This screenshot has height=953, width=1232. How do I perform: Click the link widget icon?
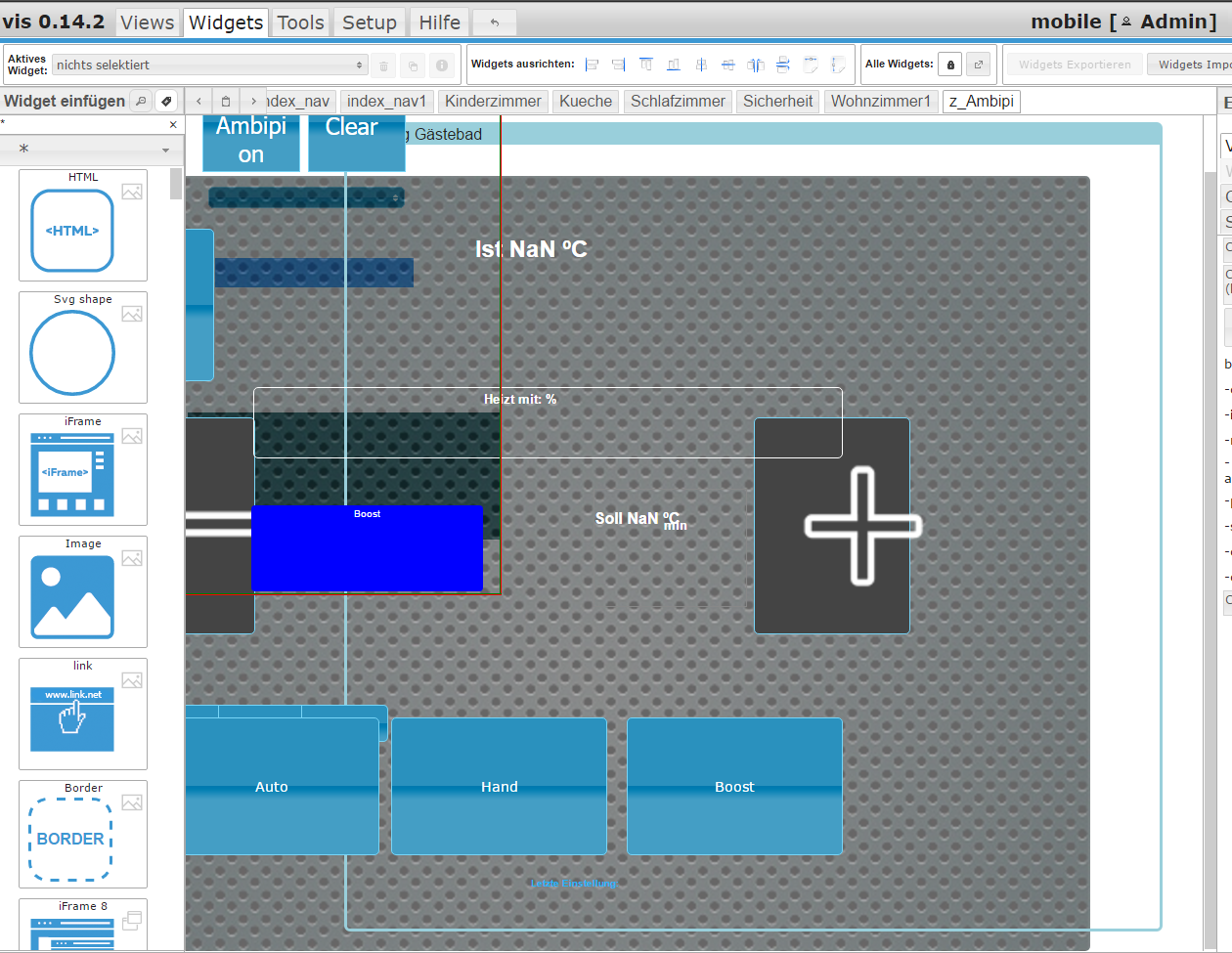click(x=72, y=718)
